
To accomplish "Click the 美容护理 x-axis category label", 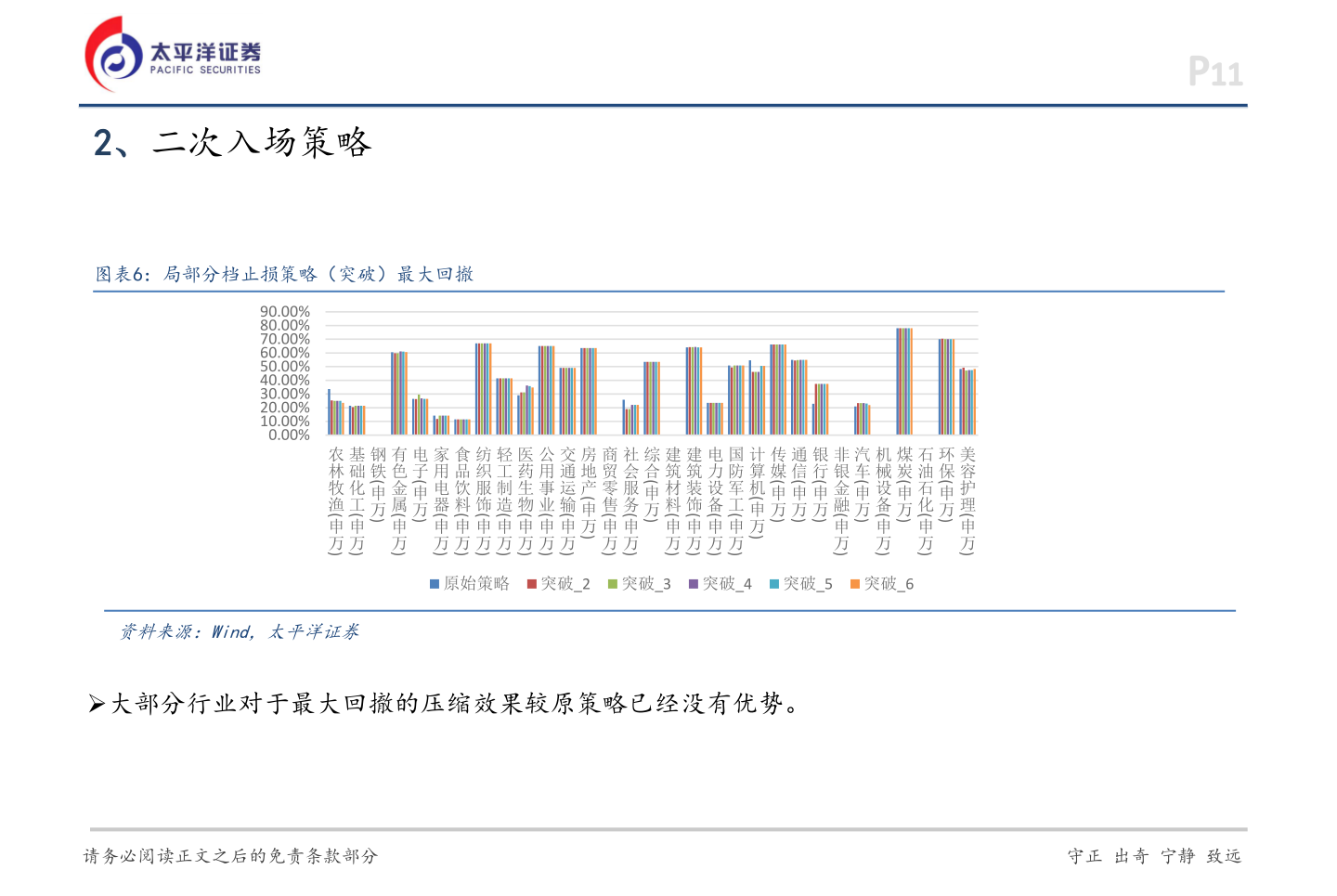I will click(x=967, y=500).
